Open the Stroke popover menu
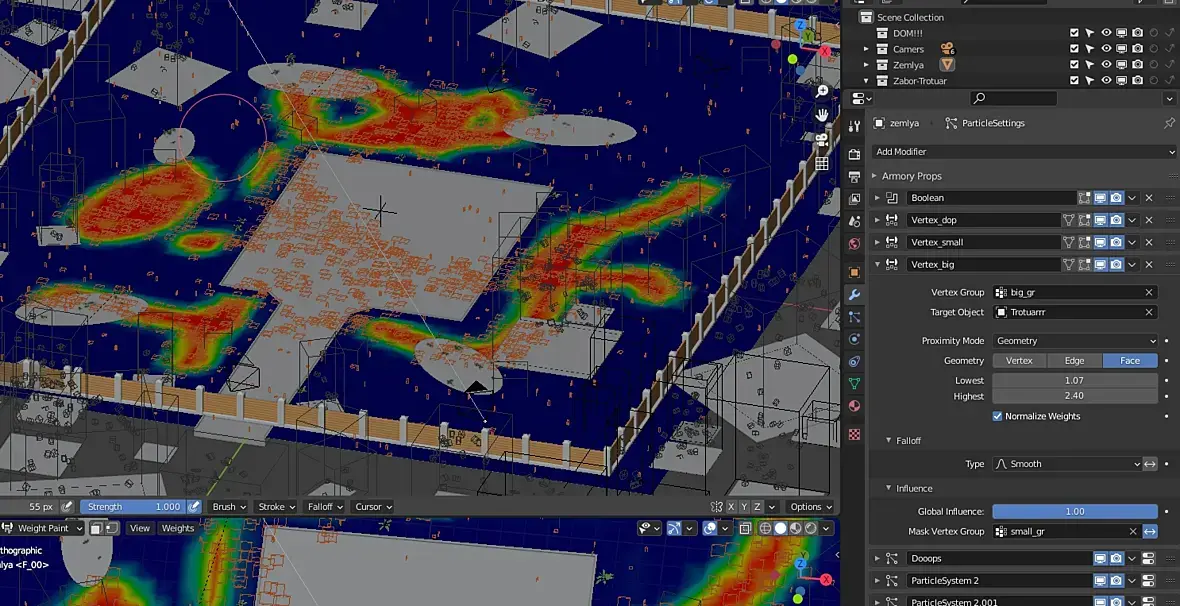The width and height of the screenshot is (1180, 606). [x=276, y=507]
